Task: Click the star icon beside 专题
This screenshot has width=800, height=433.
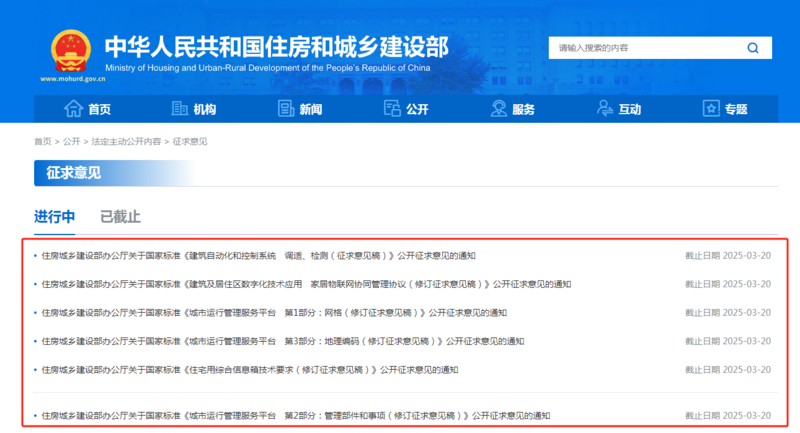Action: click(711, 109)
